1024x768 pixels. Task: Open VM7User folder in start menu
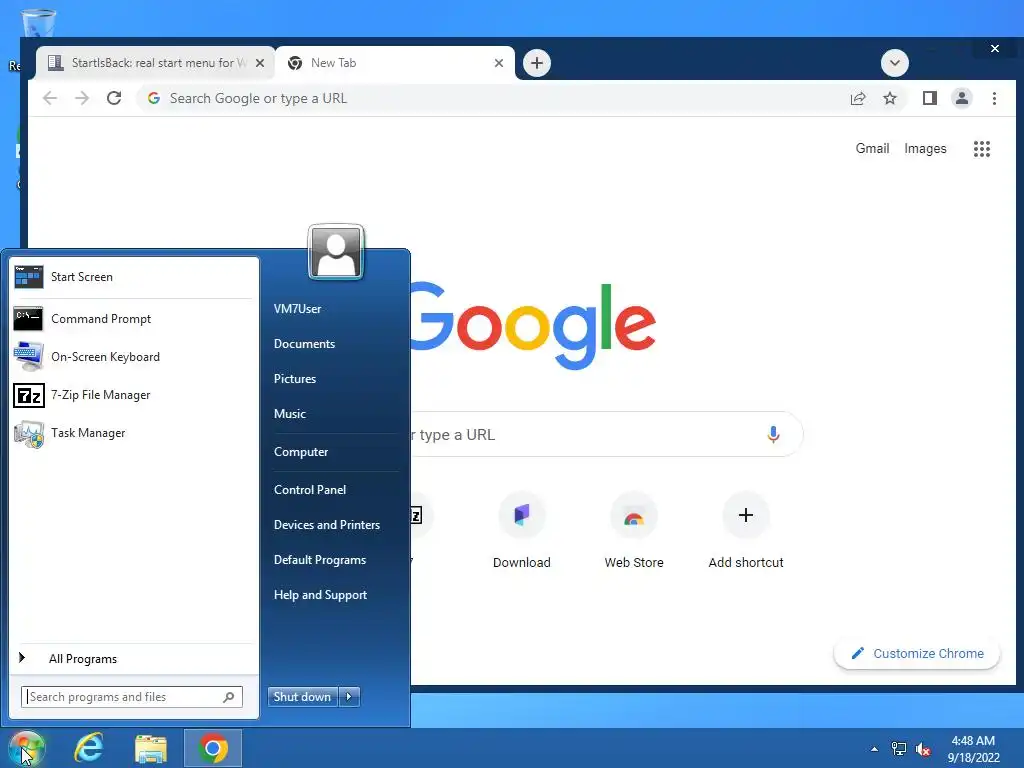point(298,309)
